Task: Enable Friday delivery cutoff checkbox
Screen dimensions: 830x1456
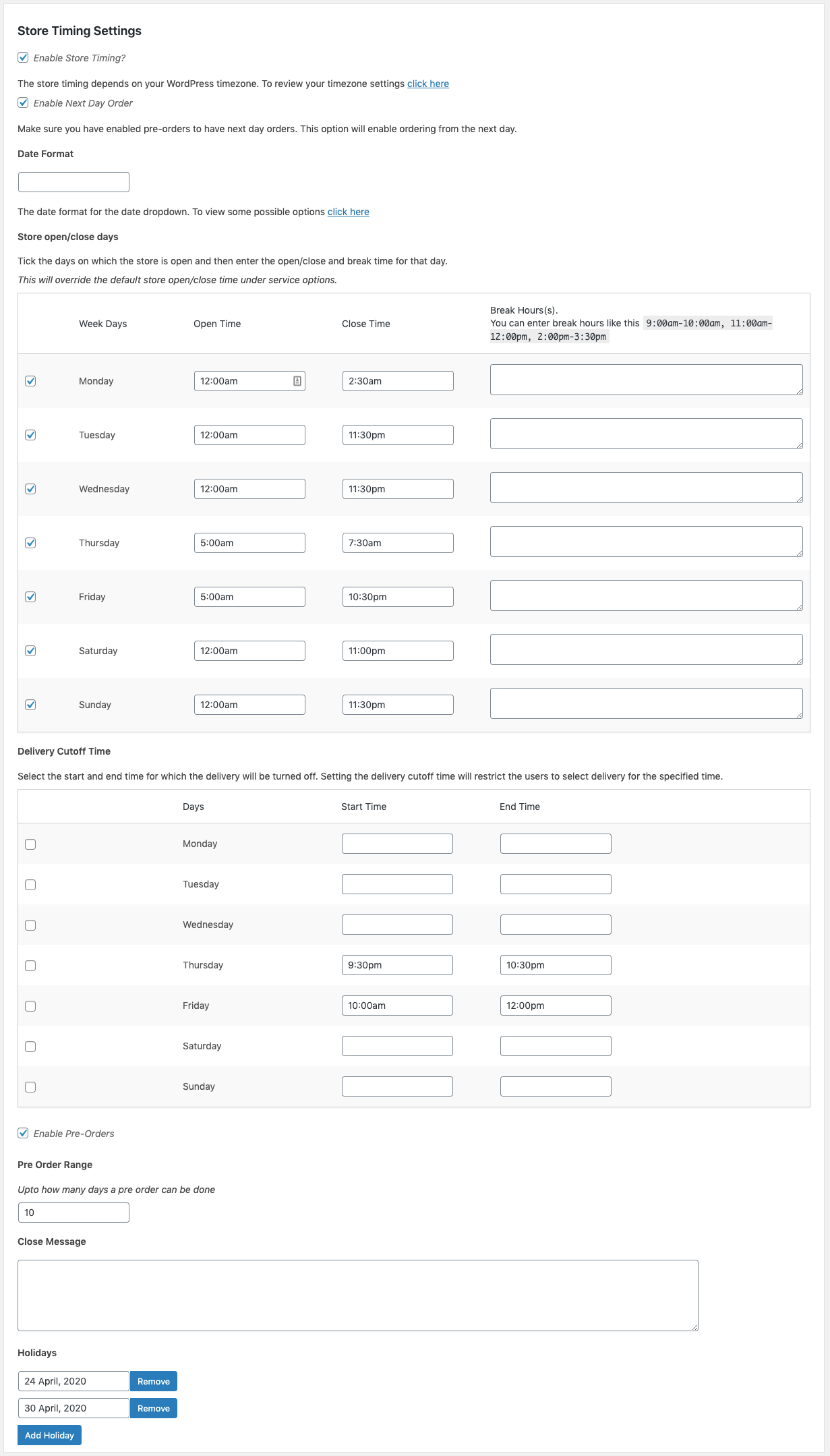Action: [x=30, y=1006]
